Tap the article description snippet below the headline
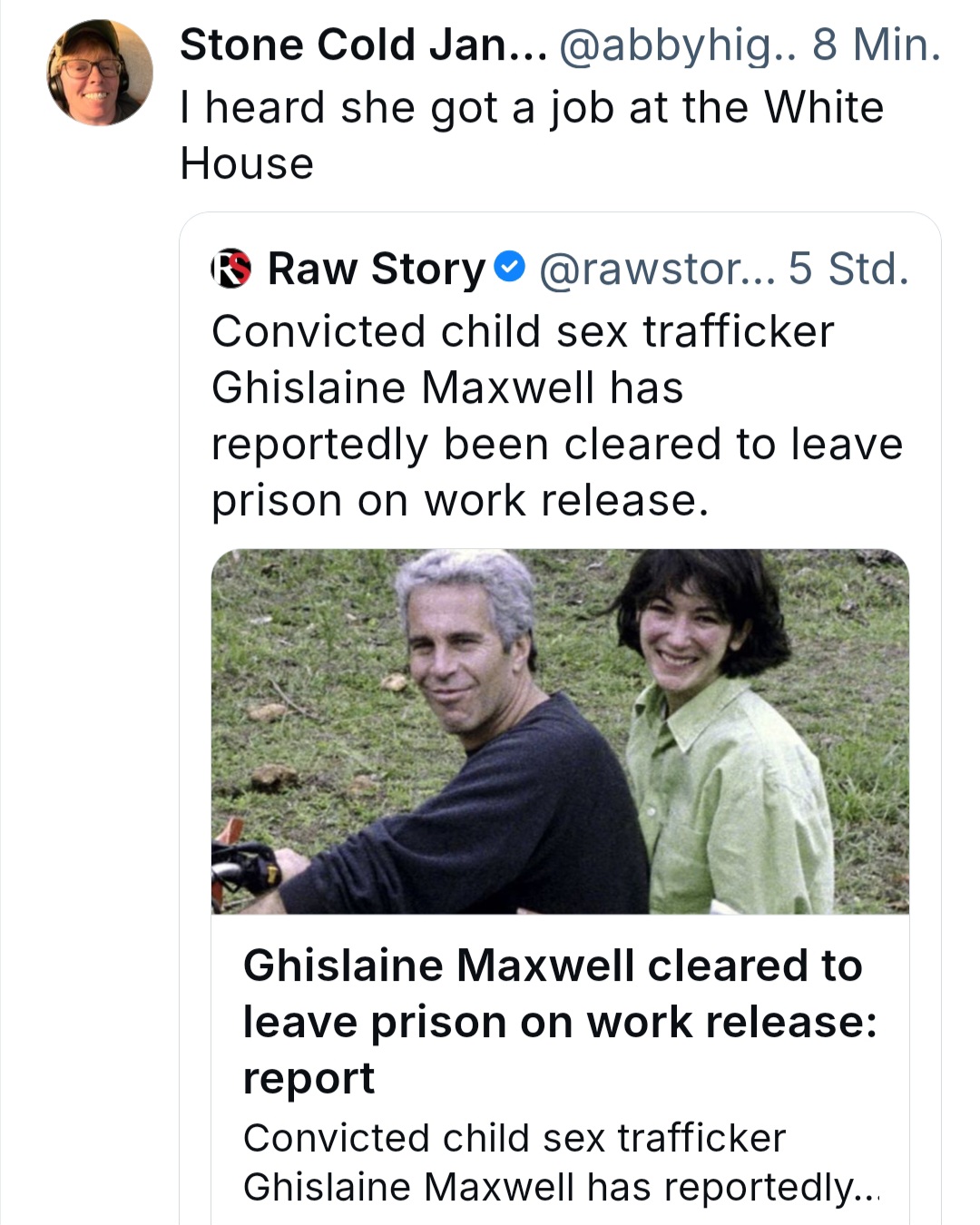 [x=561, y=1162]
